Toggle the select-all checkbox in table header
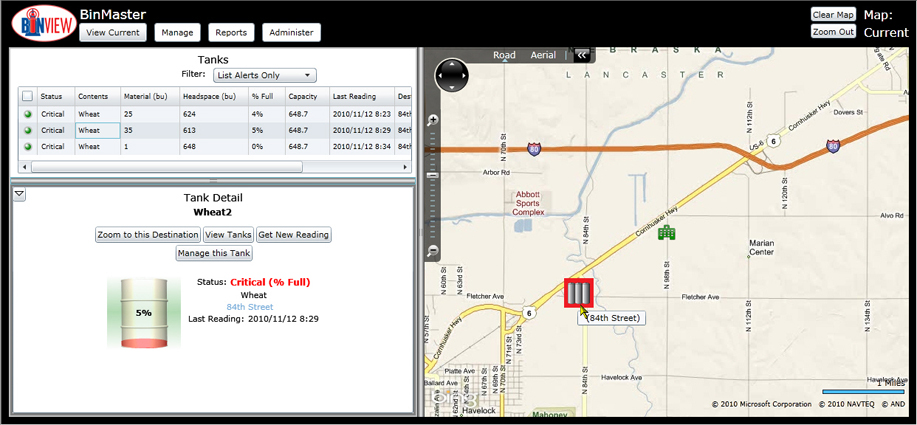Viewport: 917px width, 425px height. coord(27,96)
